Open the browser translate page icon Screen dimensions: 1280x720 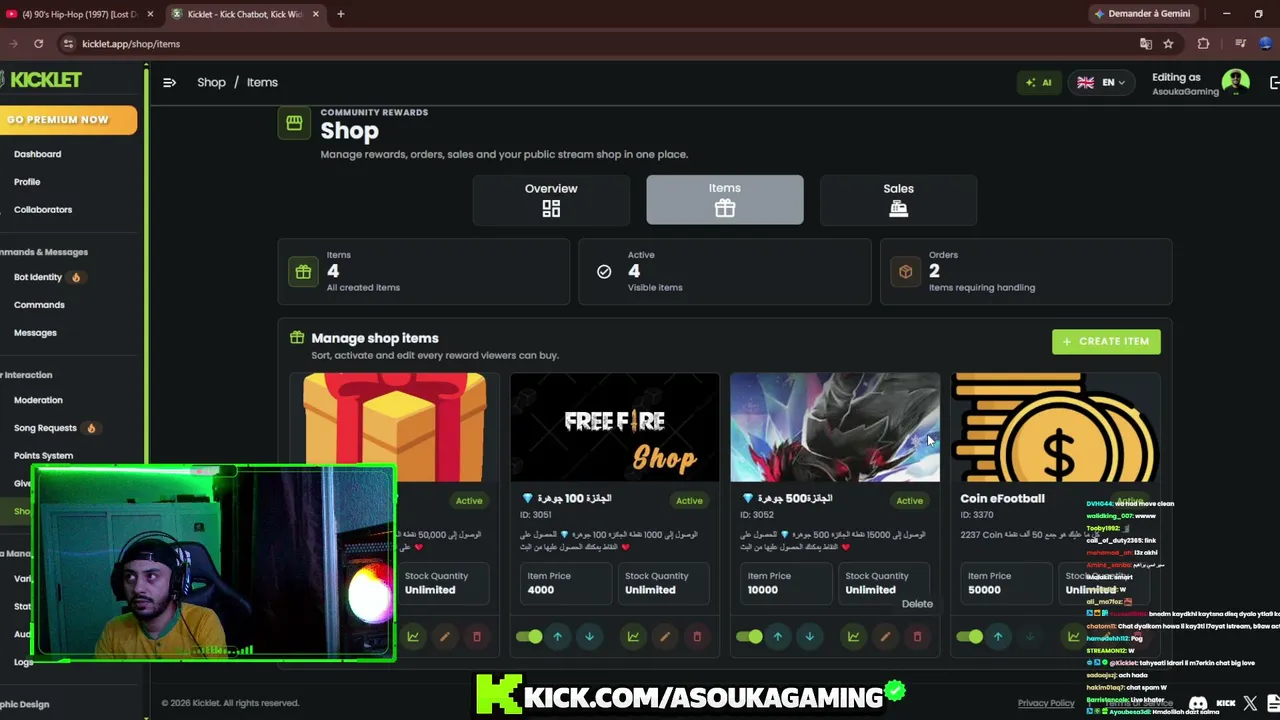[x=1146, y=44]
